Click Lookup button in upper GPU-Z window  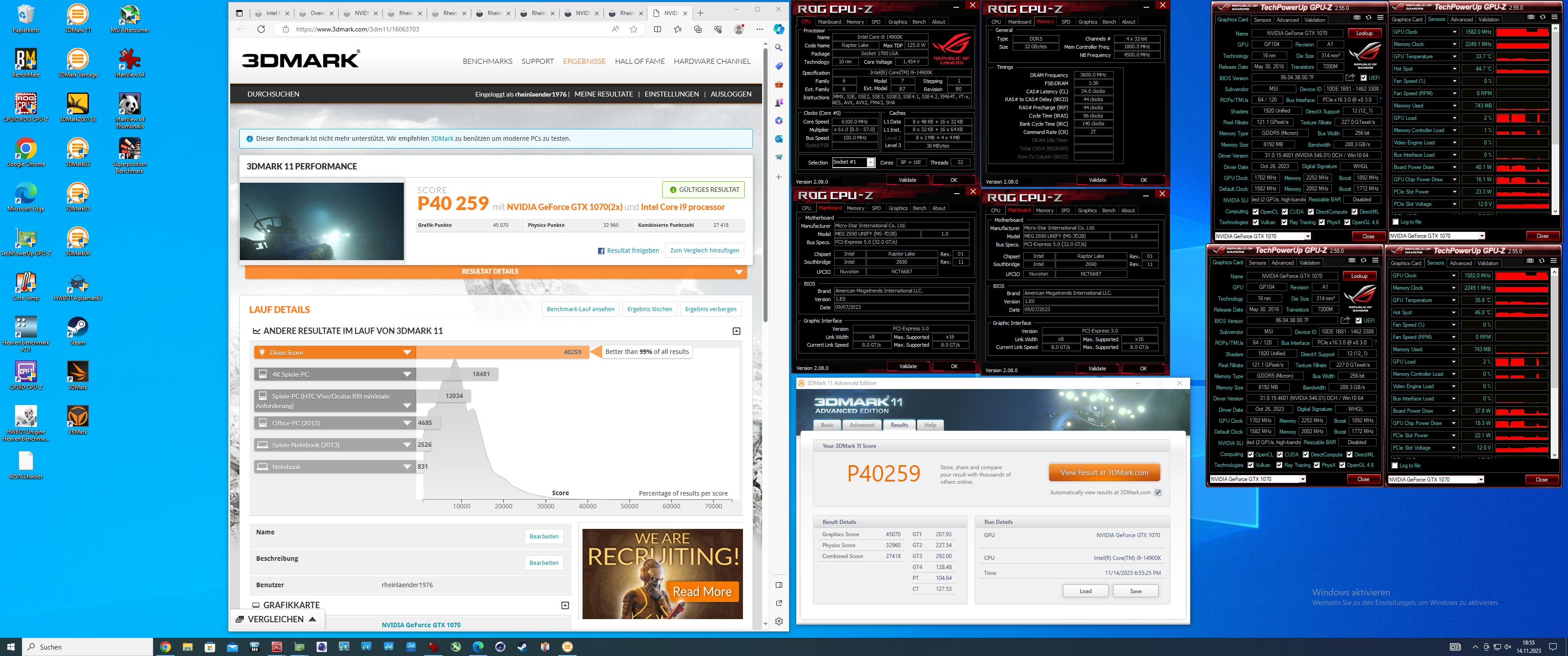[x=1364, y=33]
